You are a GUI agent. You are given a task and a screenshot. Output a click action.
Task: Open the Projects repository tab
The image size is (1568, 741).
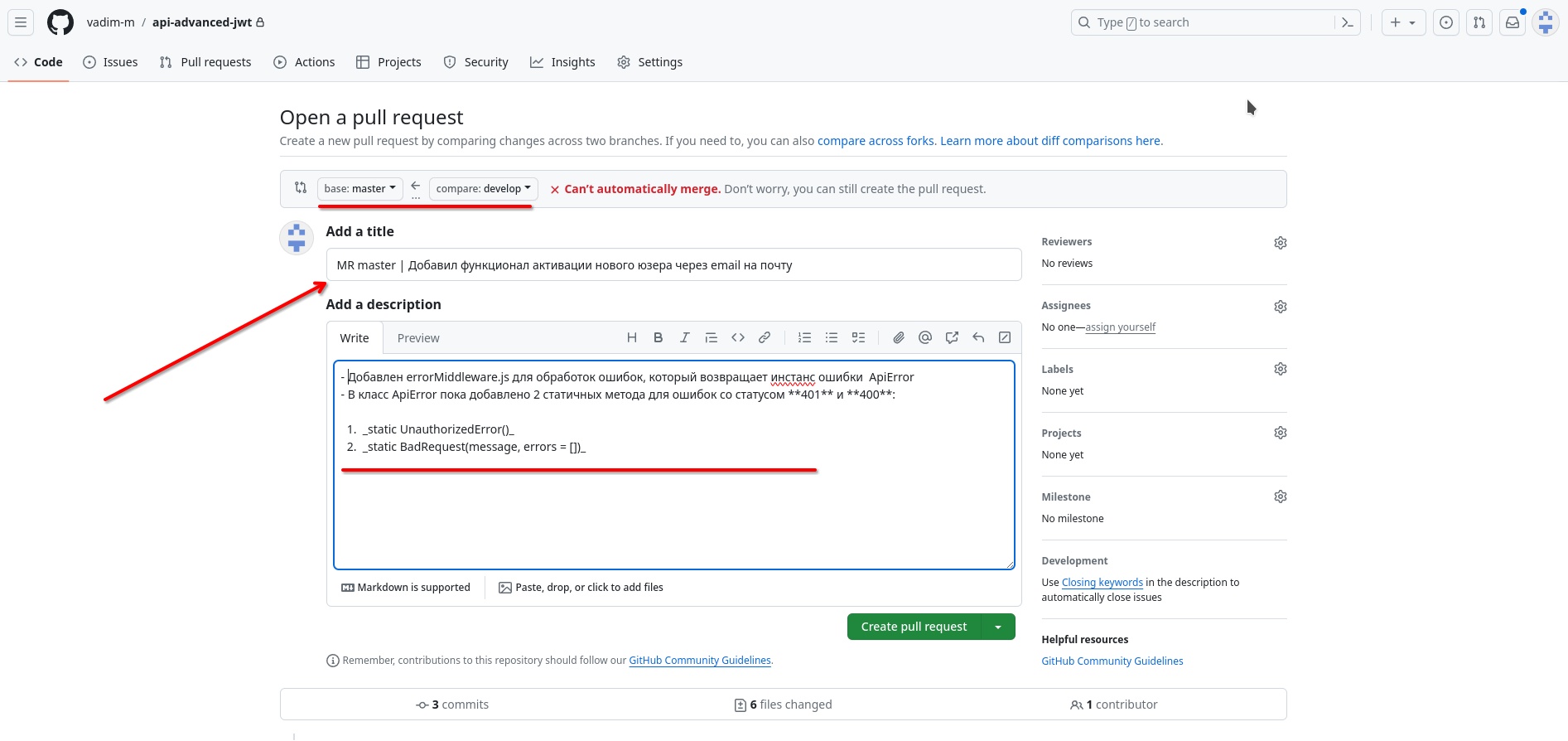[x=389, y=62]
